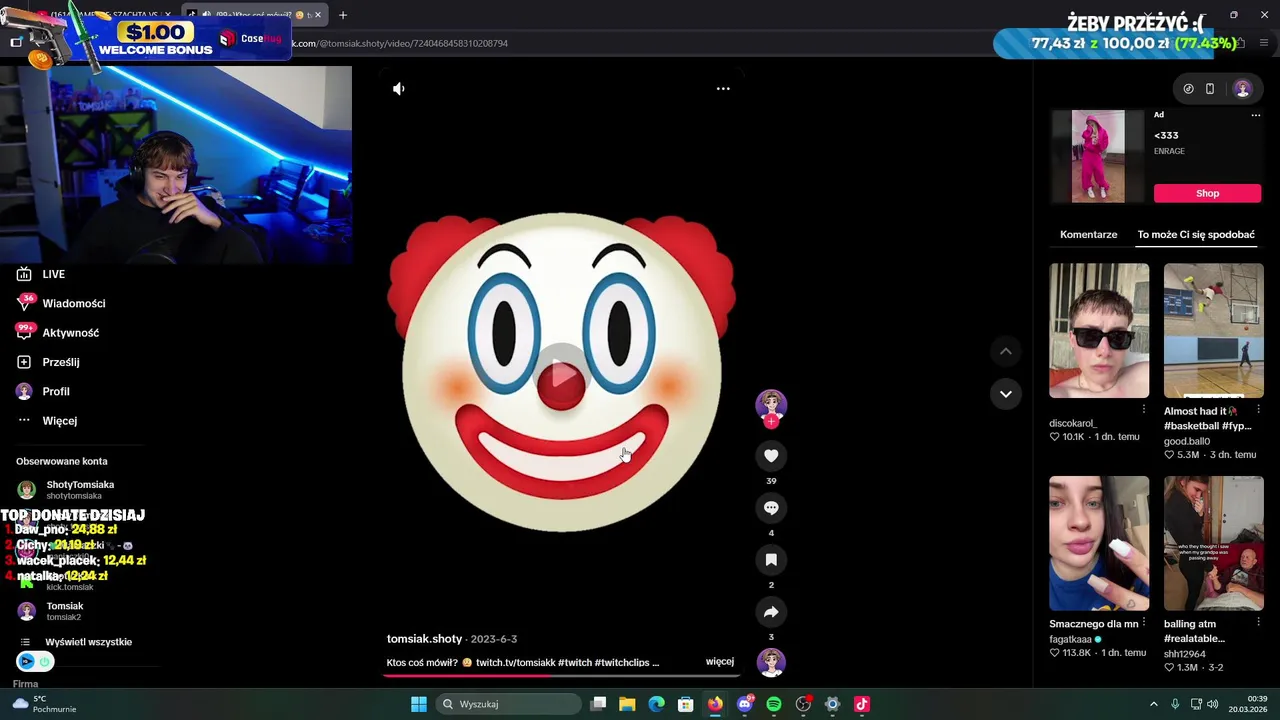Screen dimensions: 1280x720
Task: Open discokarol_ video thumbnail with sunglasses
Action: click(x=1099, y=331)
